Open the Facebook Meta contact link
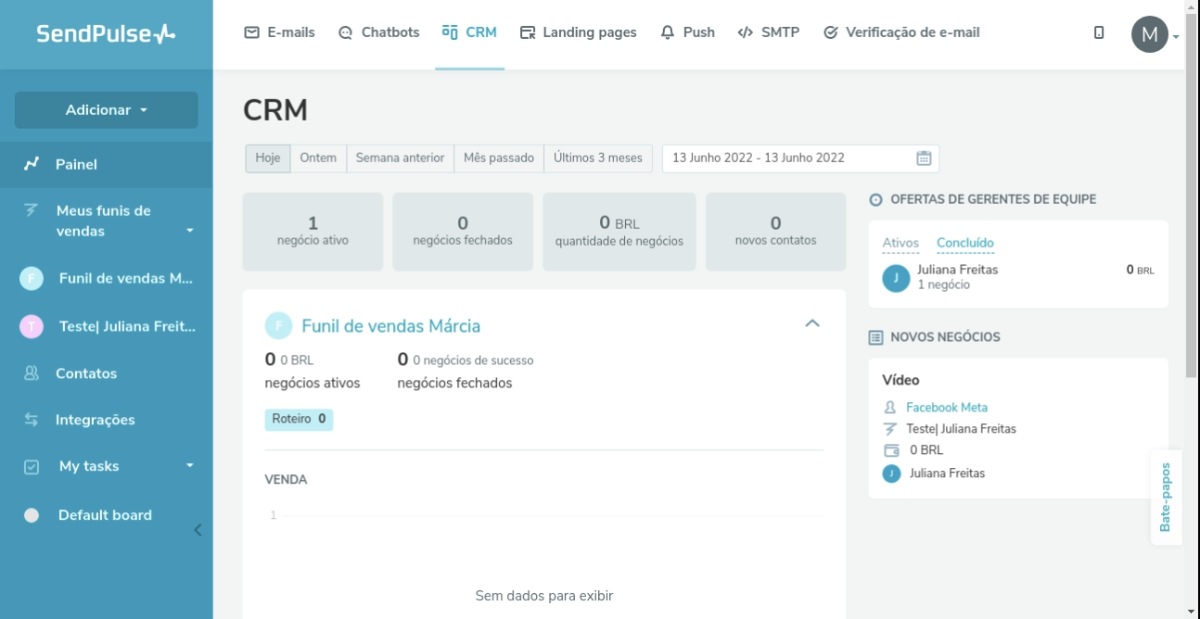This screenshot has width=1200, height=619. 947,407
